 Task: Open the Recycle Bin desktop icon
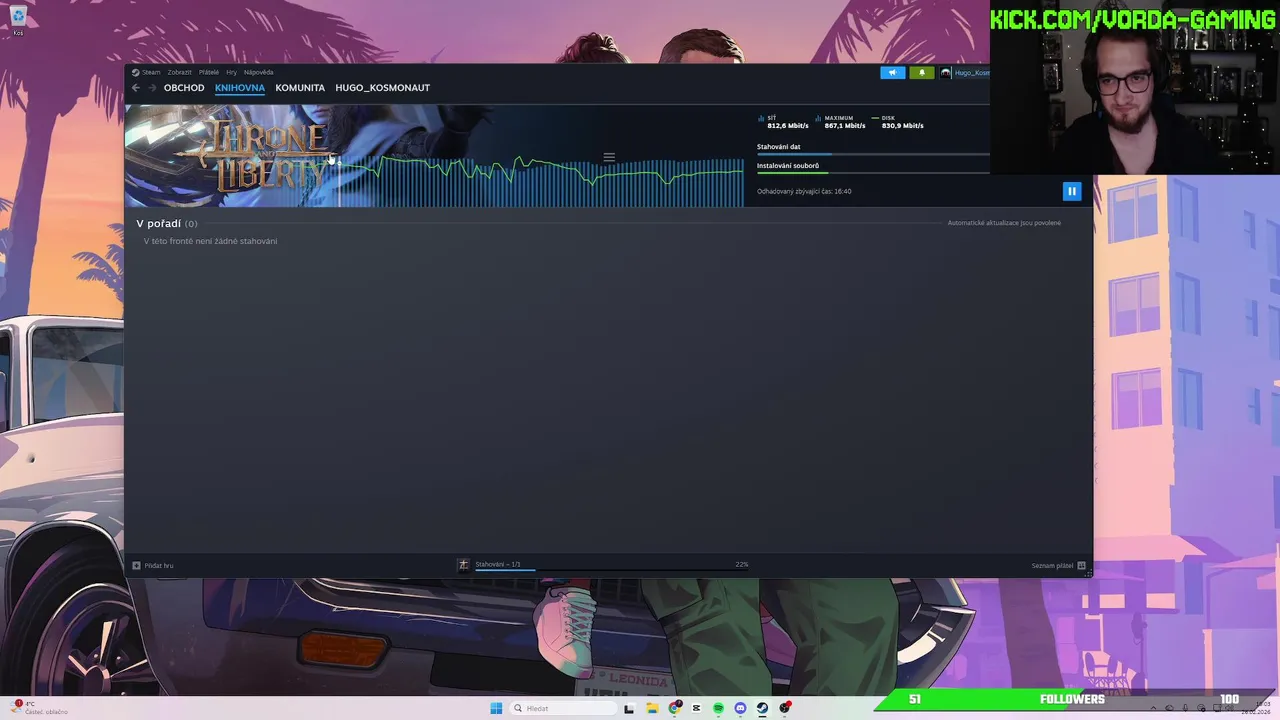click(18, 20)
